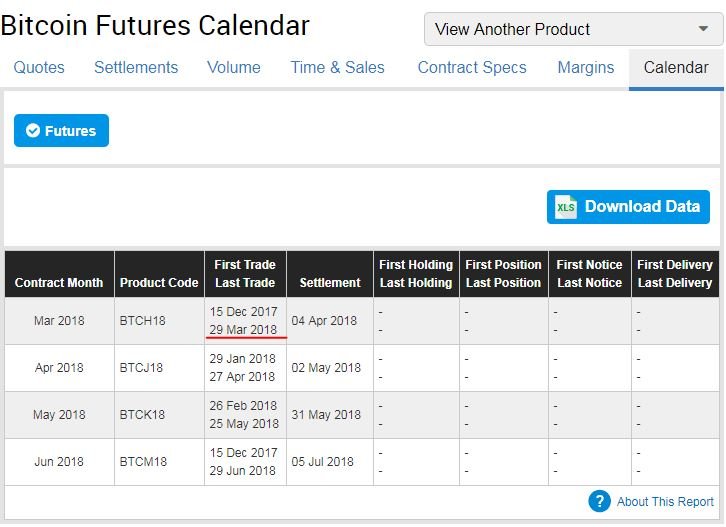
Task: Switch to the Quotes tab
Action: point(39,68)
